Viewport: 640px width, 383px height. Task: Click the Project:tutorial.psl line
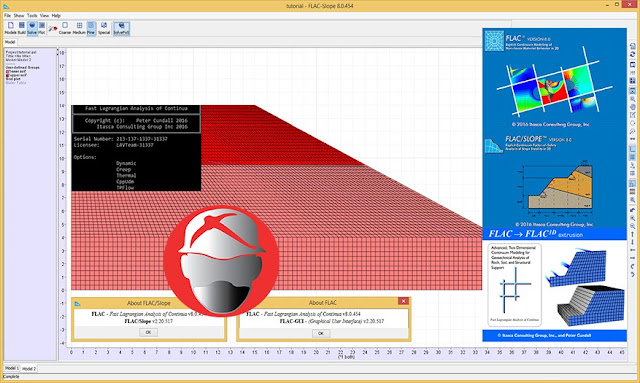pyautogui.click(x=21, y=52)
